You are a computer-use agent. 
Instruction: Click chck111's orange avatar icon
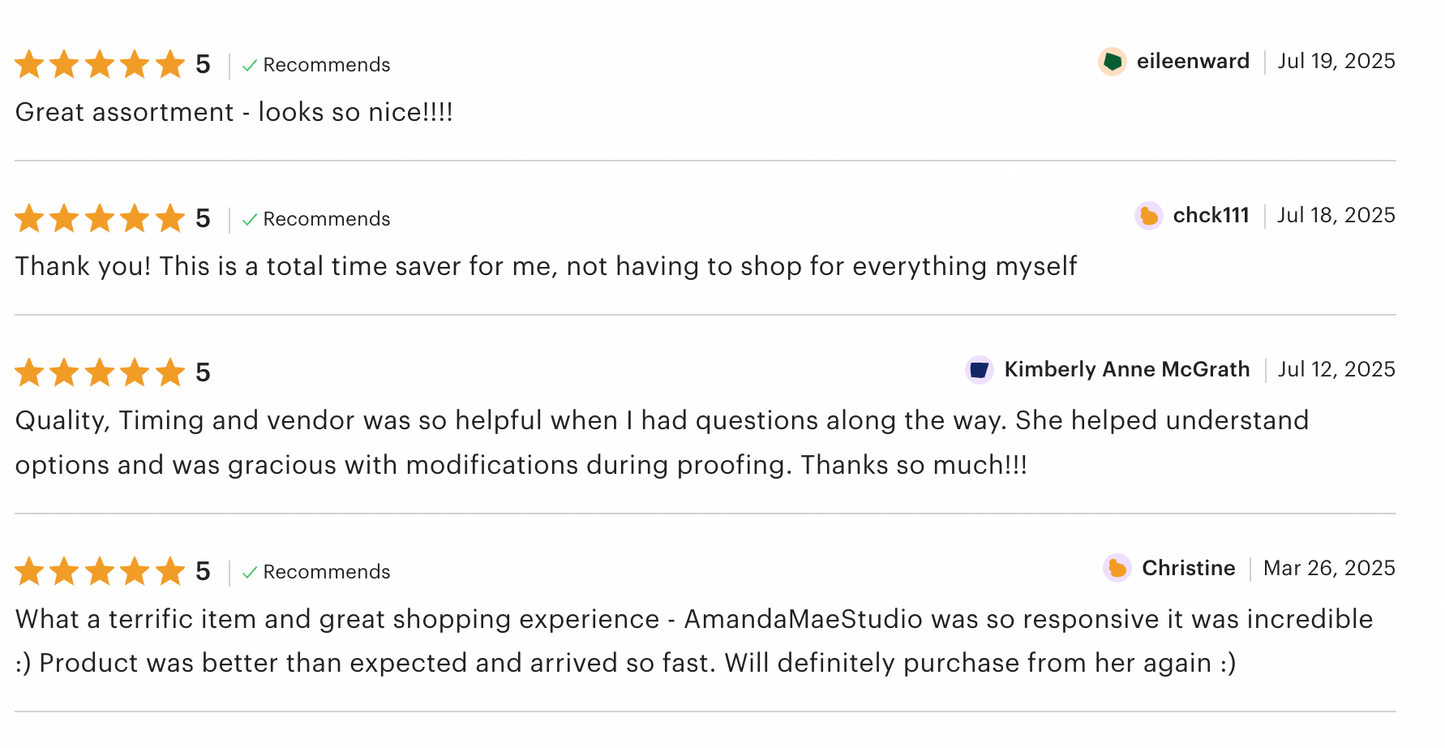(x=1149, y=216)
